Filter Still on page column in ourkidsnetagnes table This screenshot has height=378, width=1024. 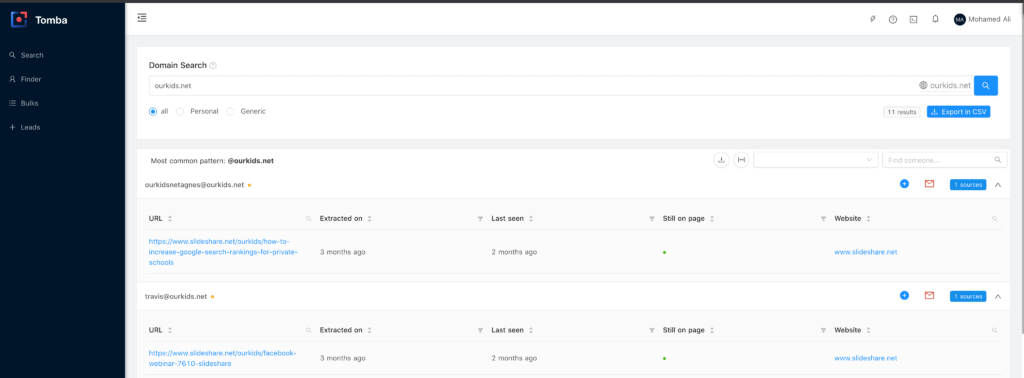click(x=823, y=219)
